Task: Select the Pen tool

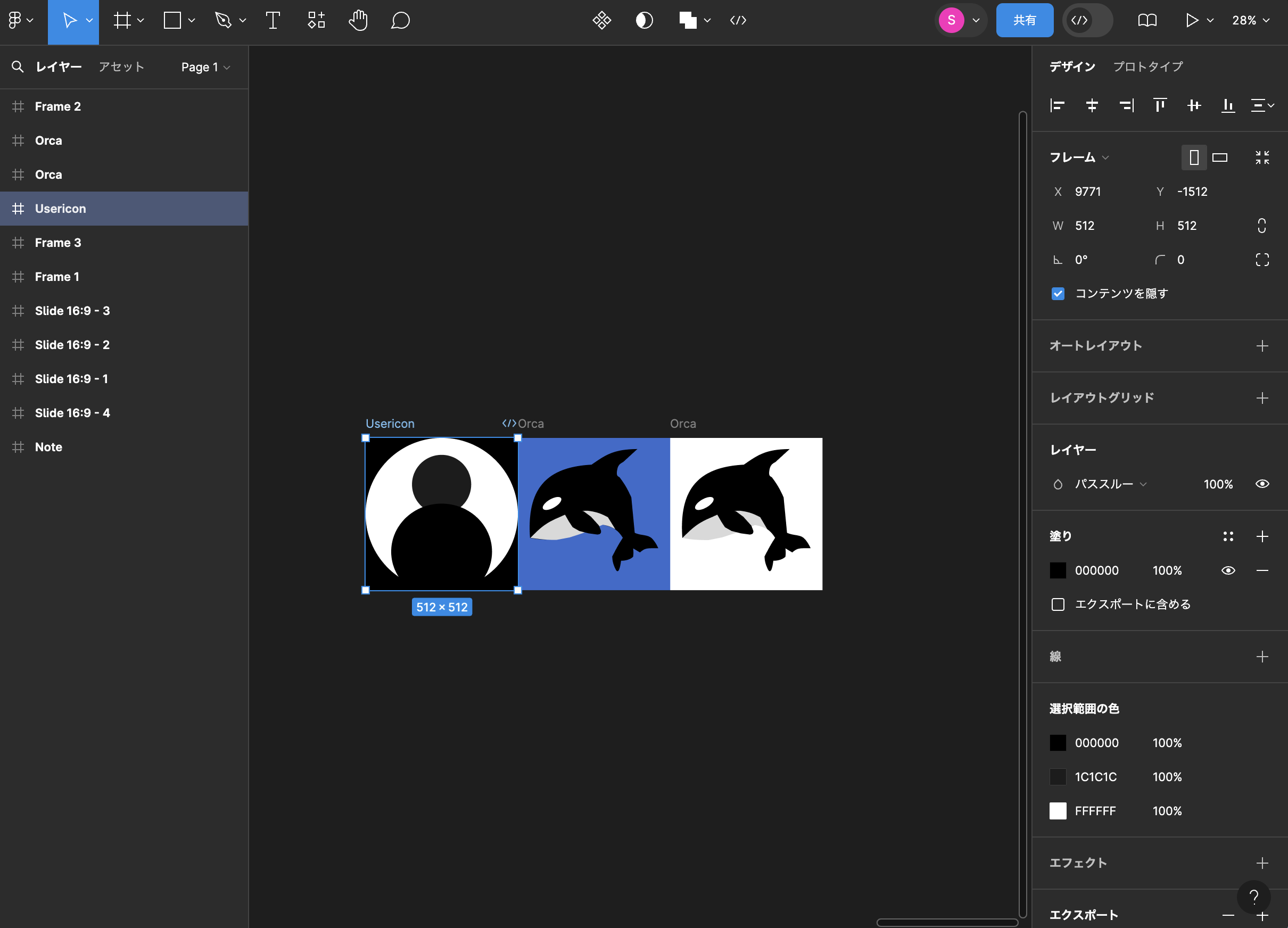Action: (222, 20)
